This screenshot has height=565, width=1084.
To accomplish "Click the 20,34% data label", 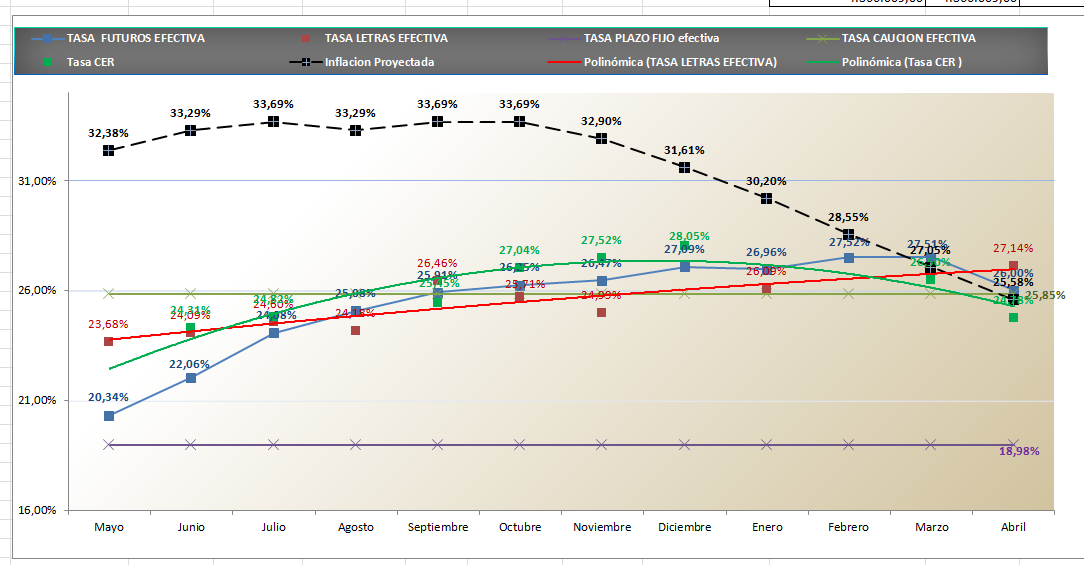I will (x=108, y=397).
